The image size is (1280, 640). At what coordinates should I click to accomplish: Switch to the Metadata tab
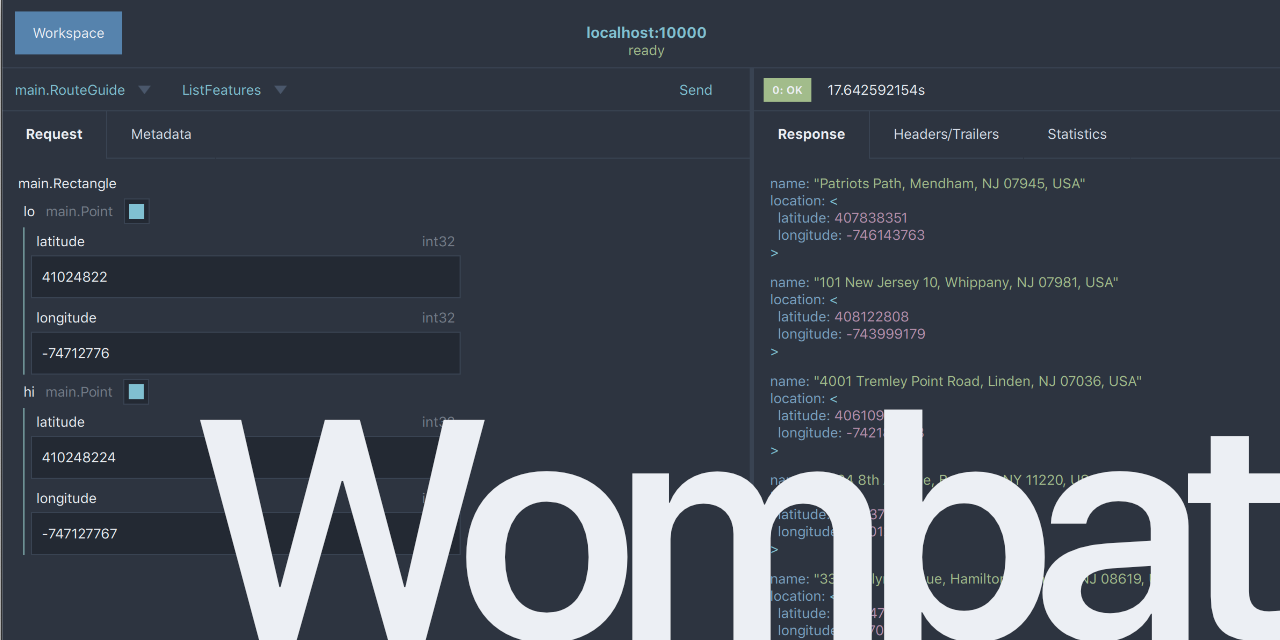(x=161, y=134)
